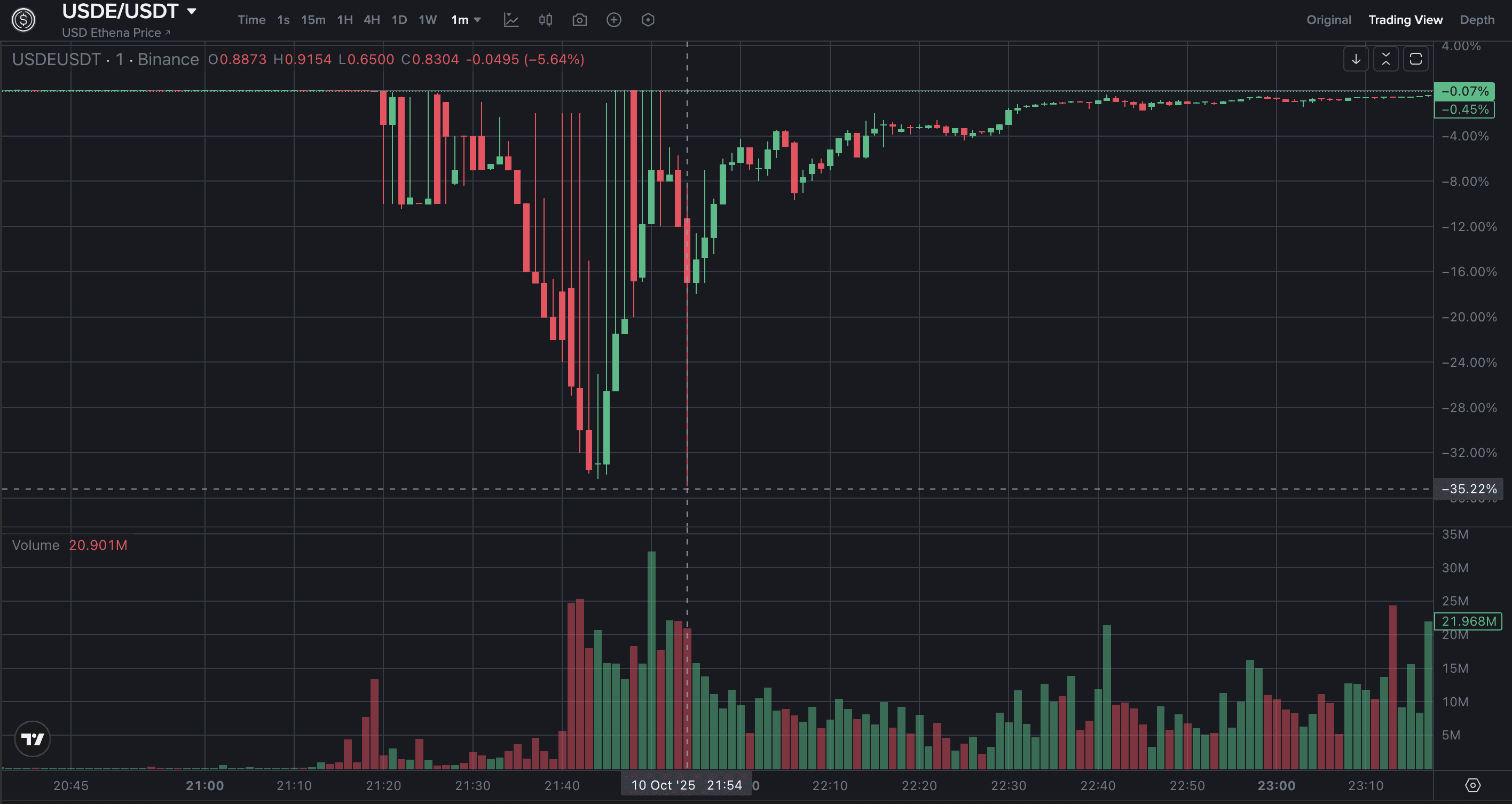1512x804 pixels.
Task: Open chart settings hexagon icon in toolbar
Action: [648, 20]
